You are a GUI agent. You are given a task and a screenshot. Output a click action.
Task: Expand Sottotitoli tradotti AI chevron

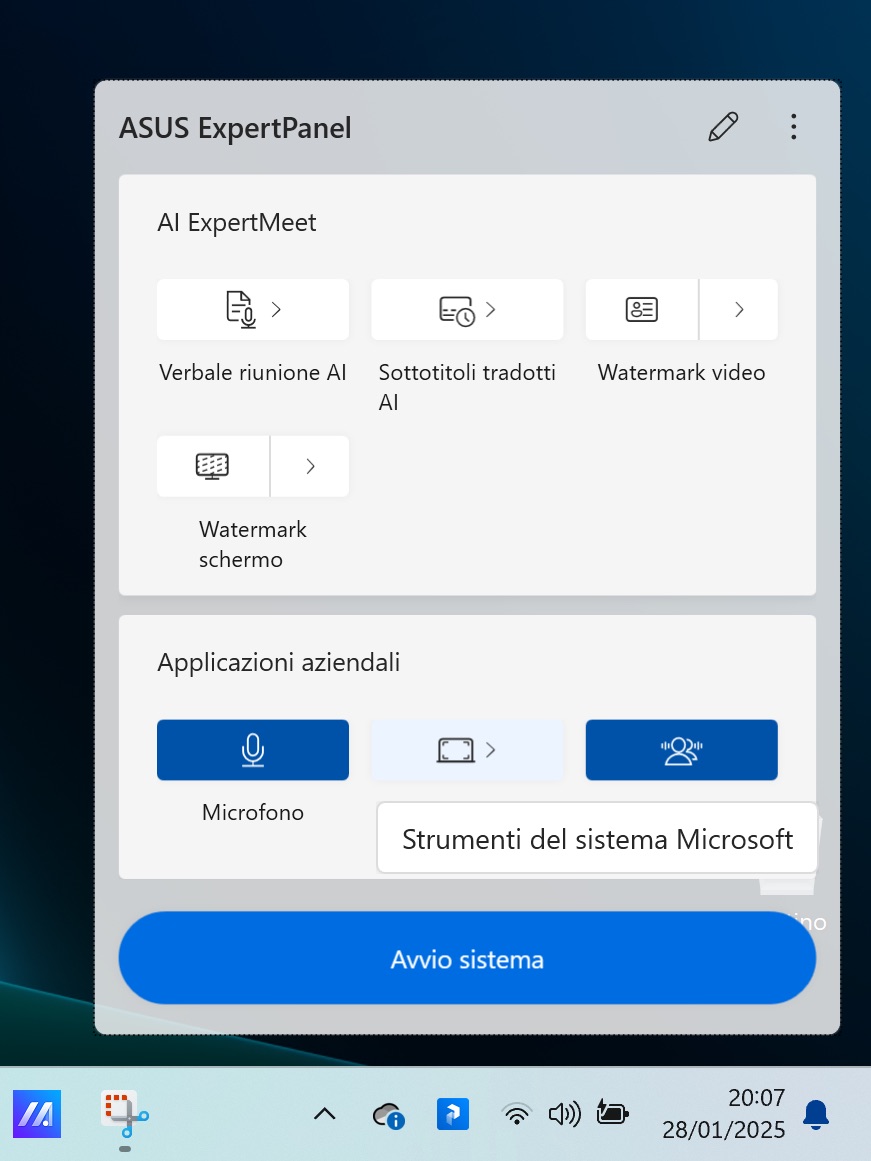(490, 310)
